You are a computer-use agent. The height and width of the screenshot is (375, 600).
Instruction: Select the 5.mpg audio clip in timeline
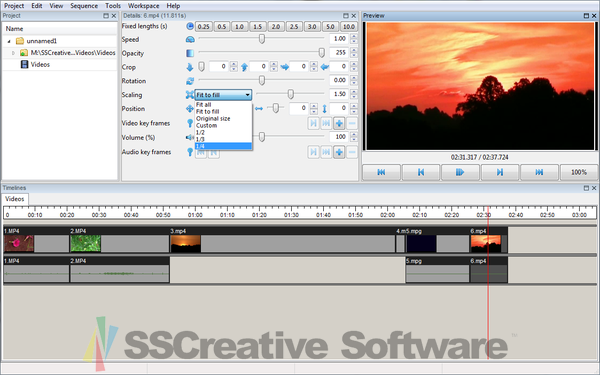tap(437, 270)
